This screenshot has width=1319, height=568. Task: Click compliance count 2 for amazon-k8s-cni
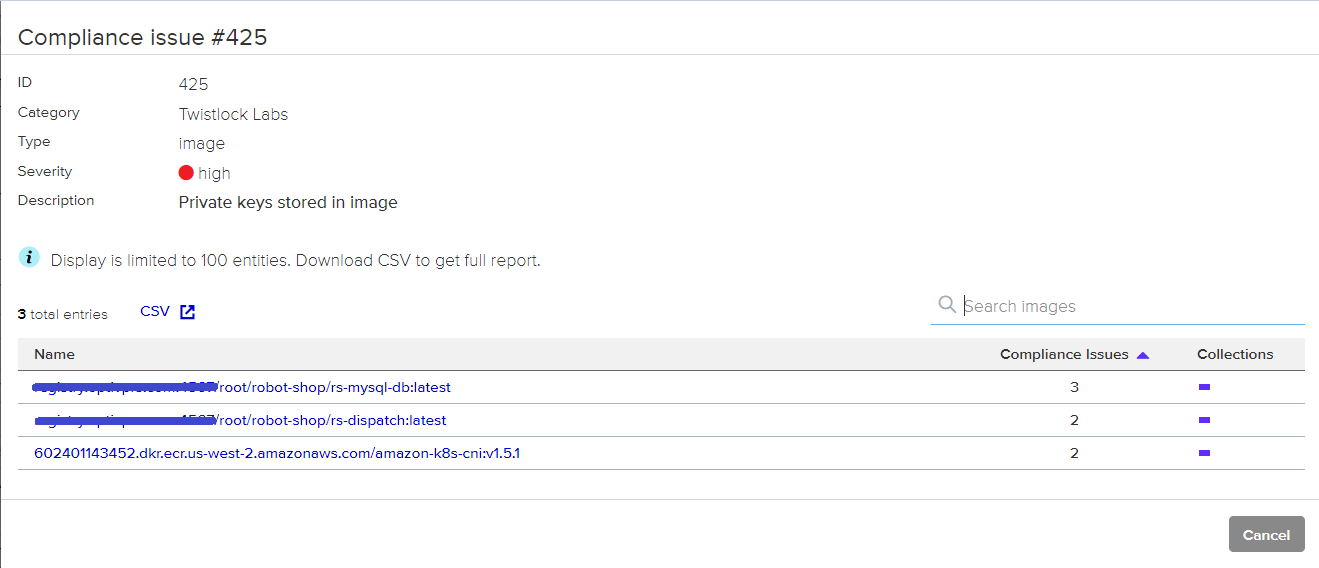click(1074, 453)
